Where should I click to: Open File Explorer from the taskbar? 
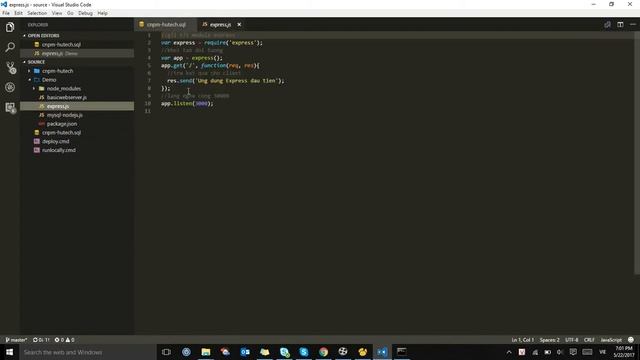tap(206, 352)
